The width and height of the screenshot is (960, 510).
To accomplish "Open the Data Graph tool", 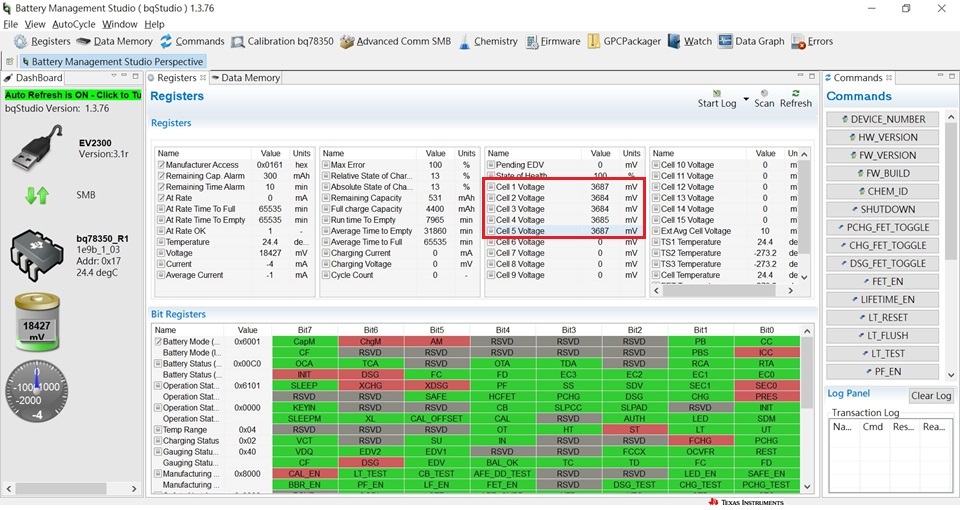I will point(751,42).
